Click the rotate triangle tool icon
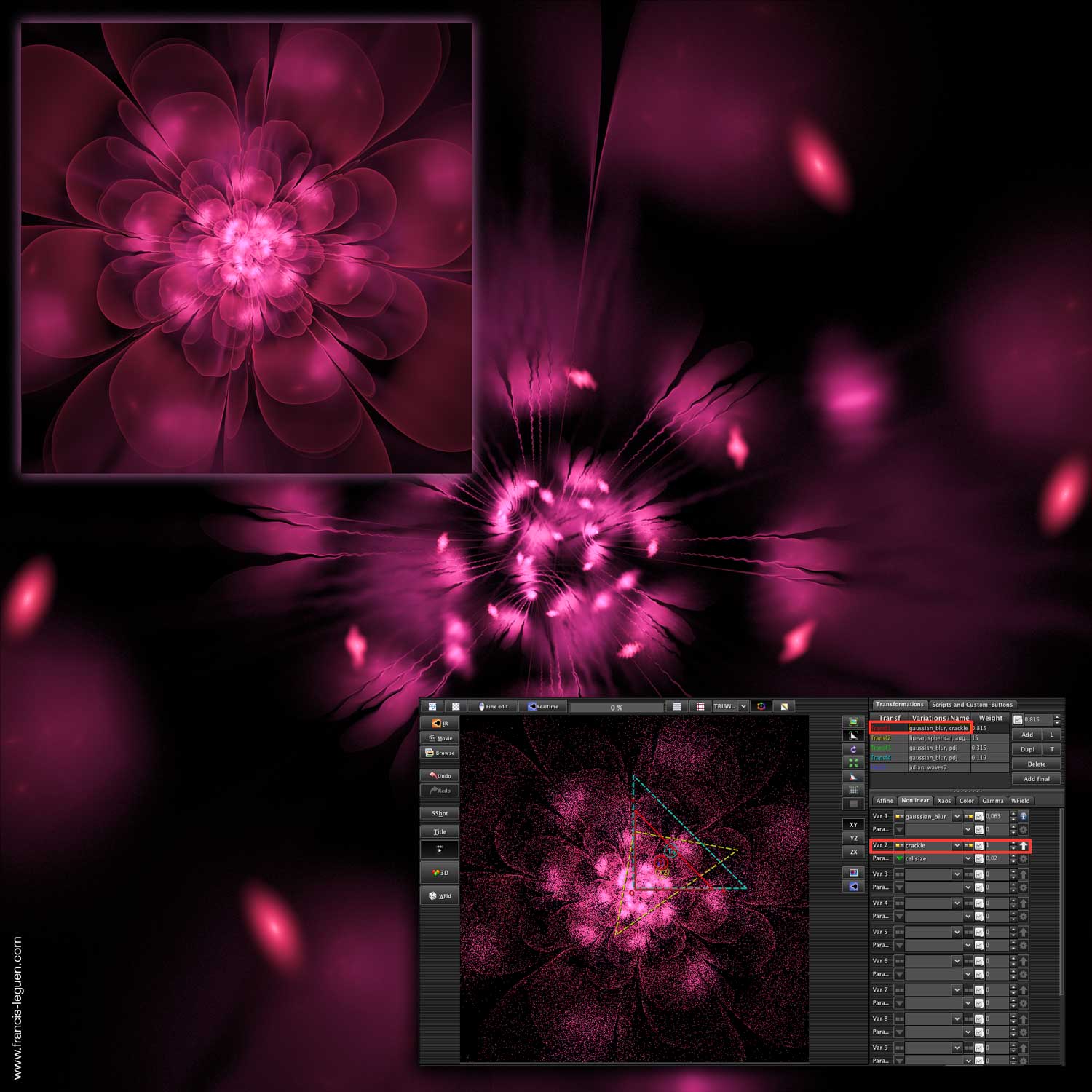 tap(853, 749)
